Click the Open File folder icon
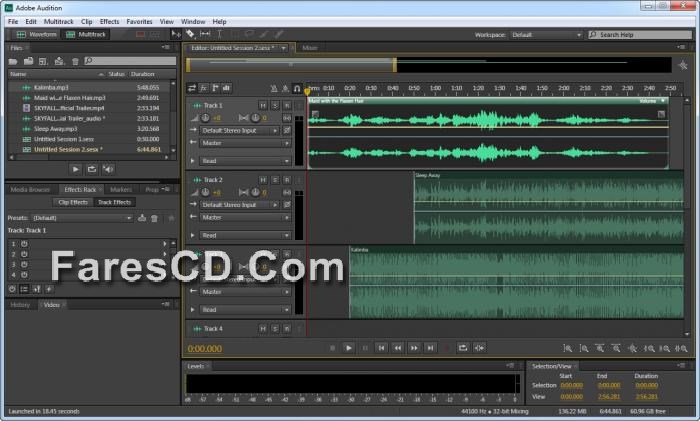The height and width of the screenshot is (421, 700). (x=13, y=61)
